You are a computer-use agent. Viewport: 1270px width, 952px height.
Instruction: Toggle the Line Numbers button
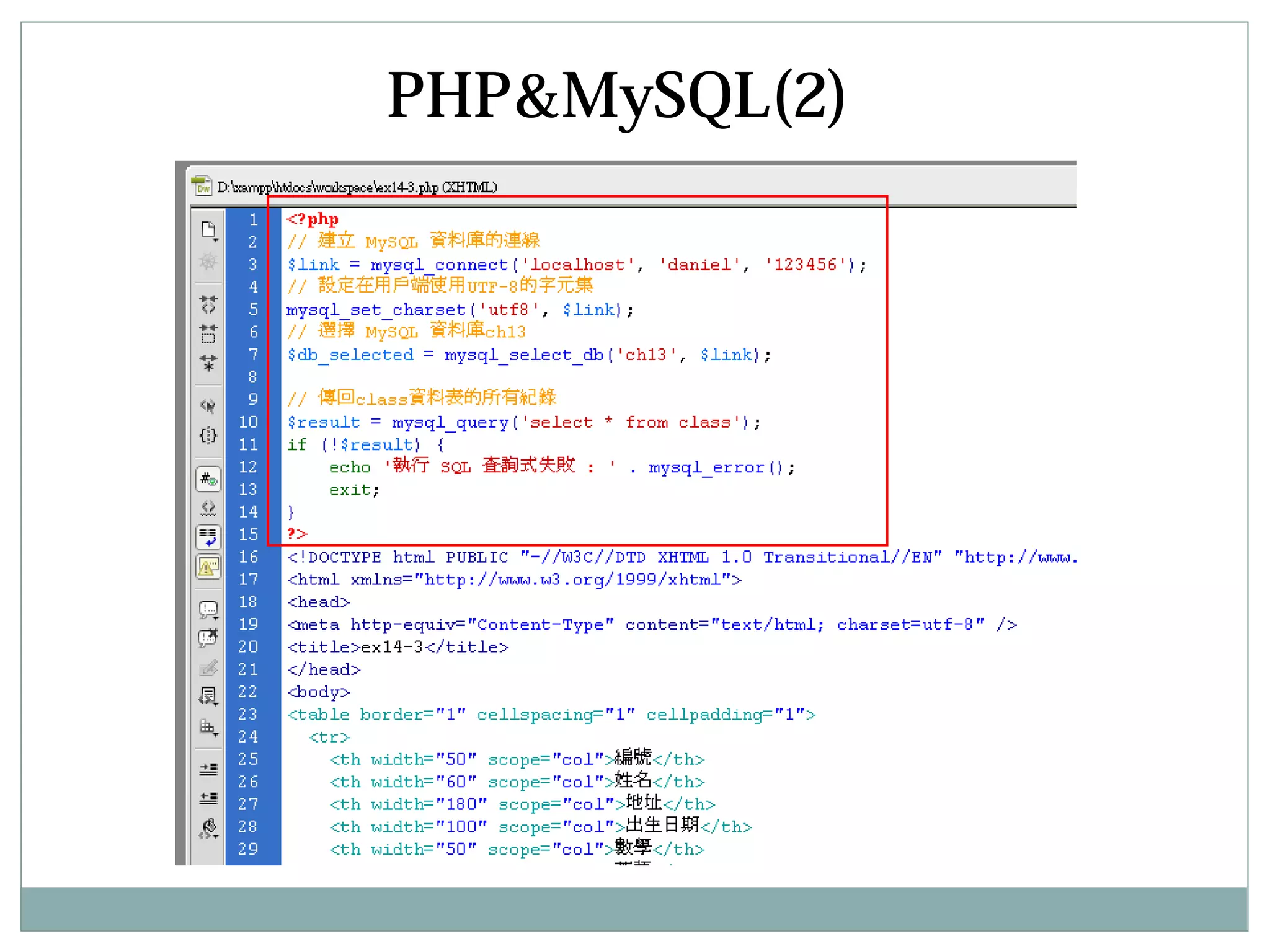209,479
